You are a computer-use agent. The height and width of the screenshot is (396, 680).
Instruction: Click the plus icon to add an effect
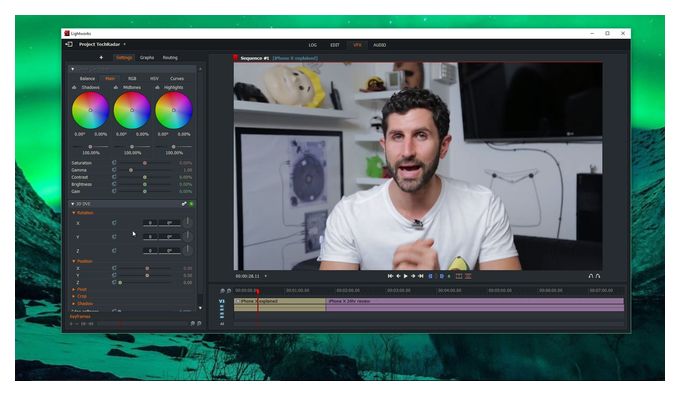[101, 57]
